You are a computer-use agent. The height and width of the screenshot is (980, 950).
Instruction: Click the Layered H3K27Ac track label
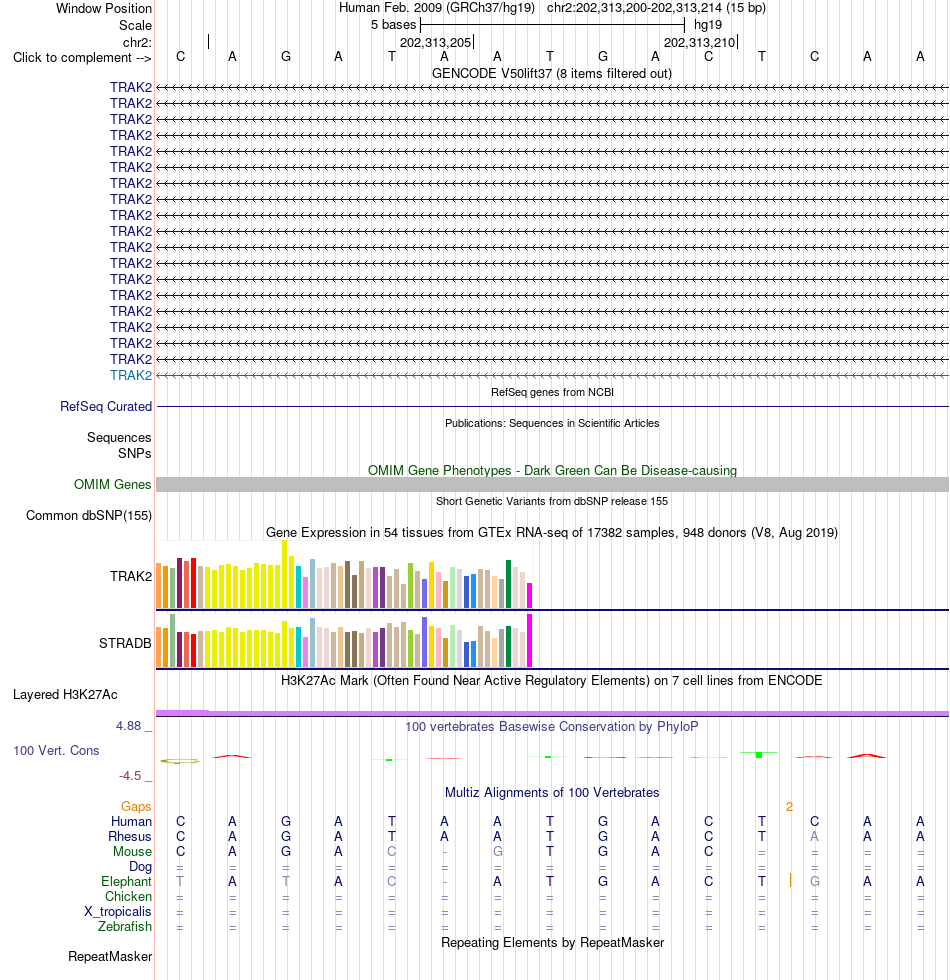[65, 694]
